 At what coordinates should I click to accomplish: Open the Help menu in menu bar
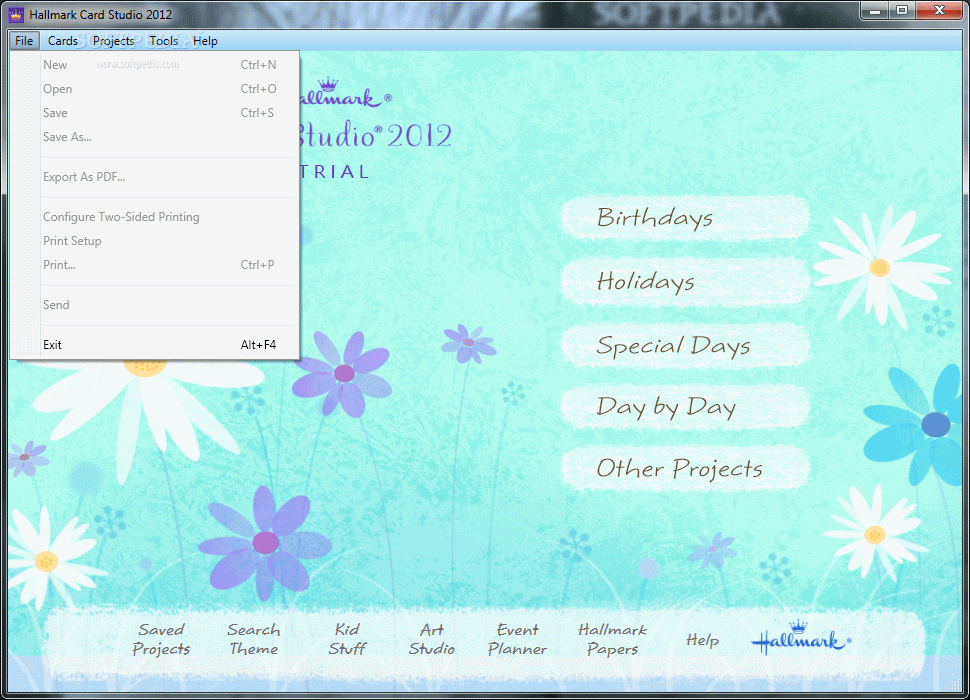(205, 41)
